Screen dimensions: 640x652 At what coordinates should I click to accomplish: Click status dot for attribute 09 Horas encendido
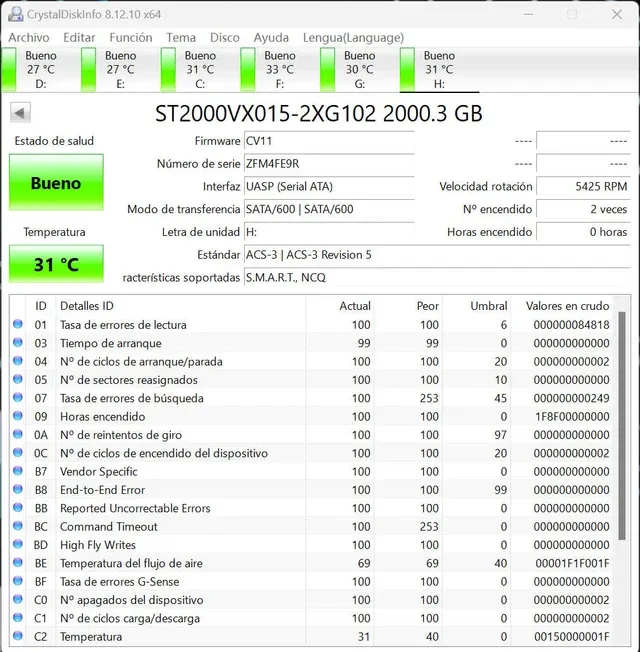pos(18,415)
